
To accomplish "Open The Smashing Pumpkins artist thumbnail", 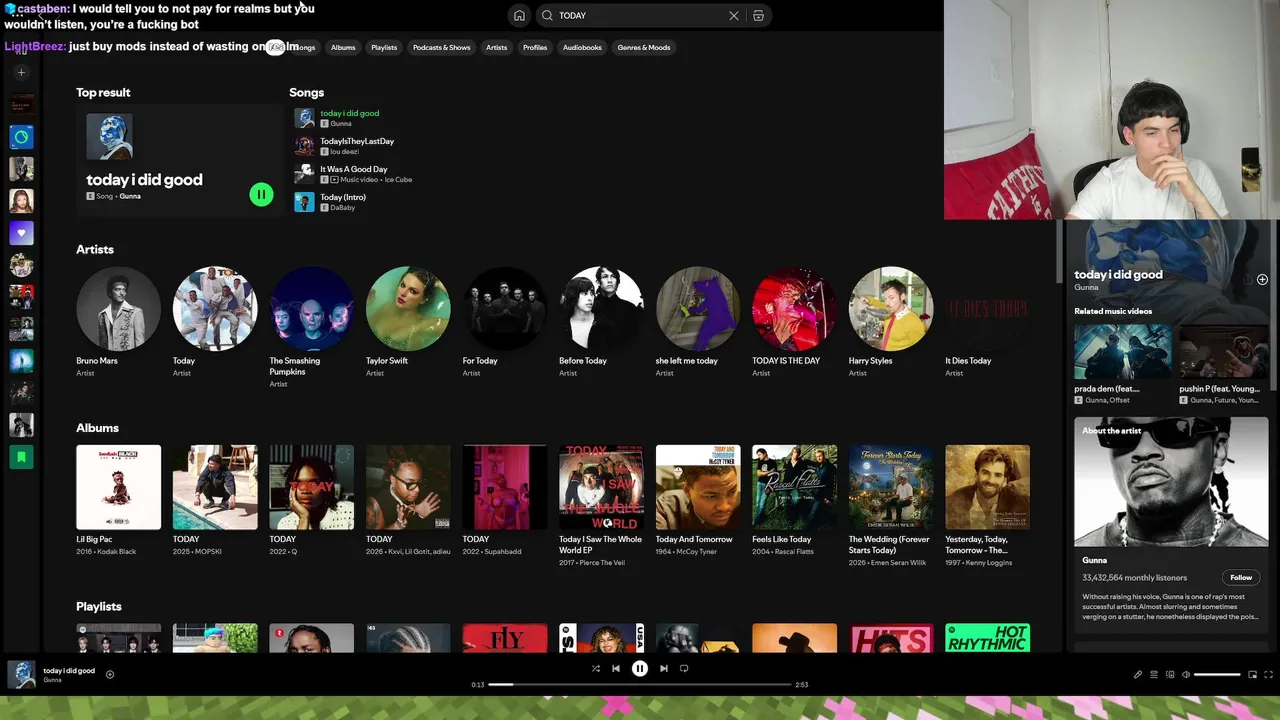I will pos(311,308).
